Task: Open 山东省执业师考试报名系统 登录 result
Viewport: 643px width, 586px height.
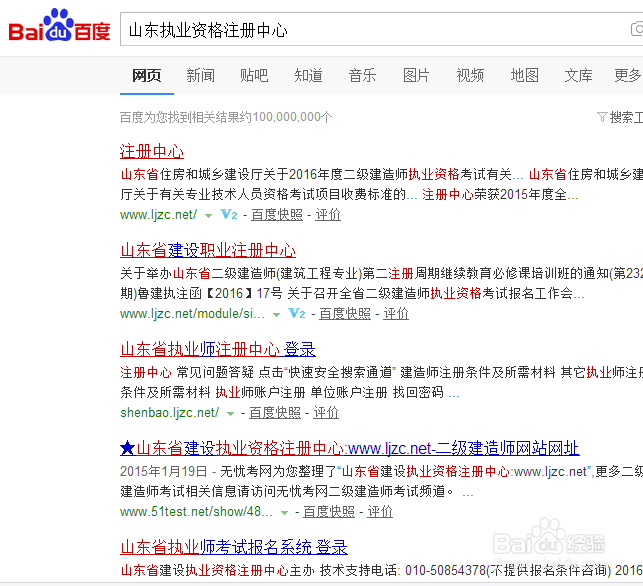Action: point(234,547)
